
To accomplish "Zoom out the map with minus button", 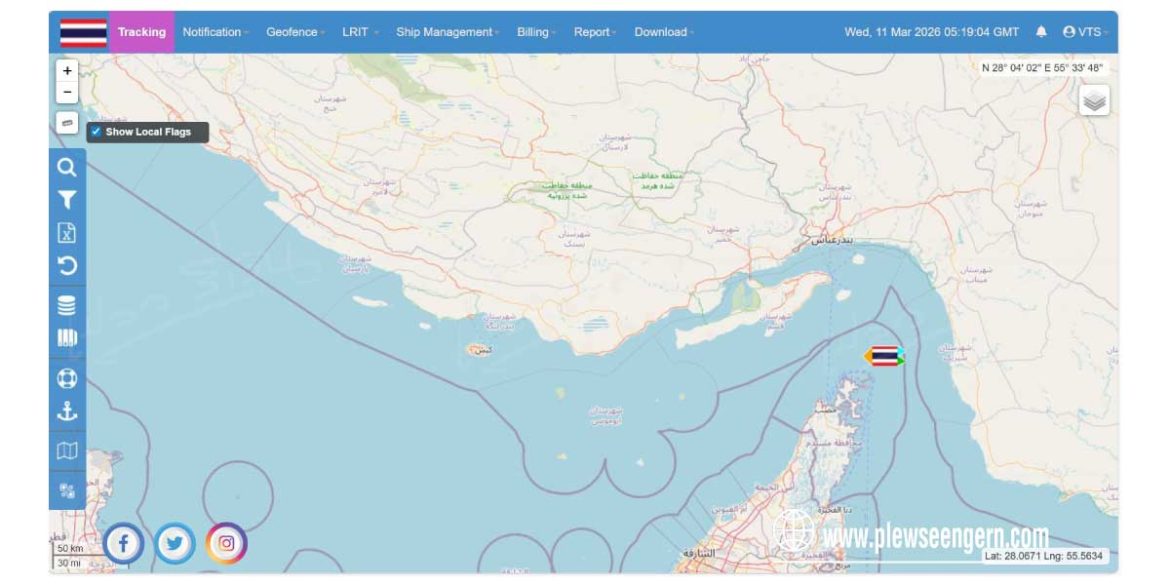I will pos(67,92).
